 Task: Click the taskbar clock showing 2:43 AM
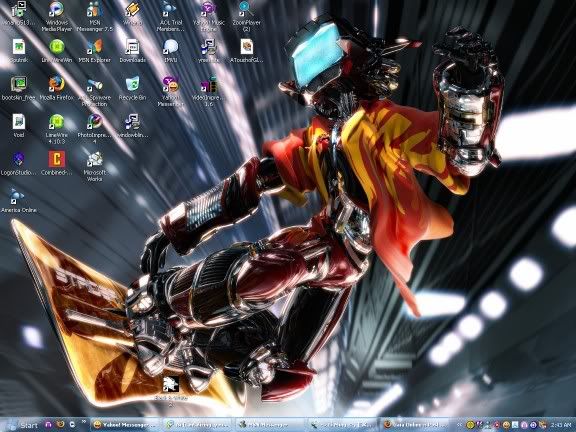click(x=561, y=425)
